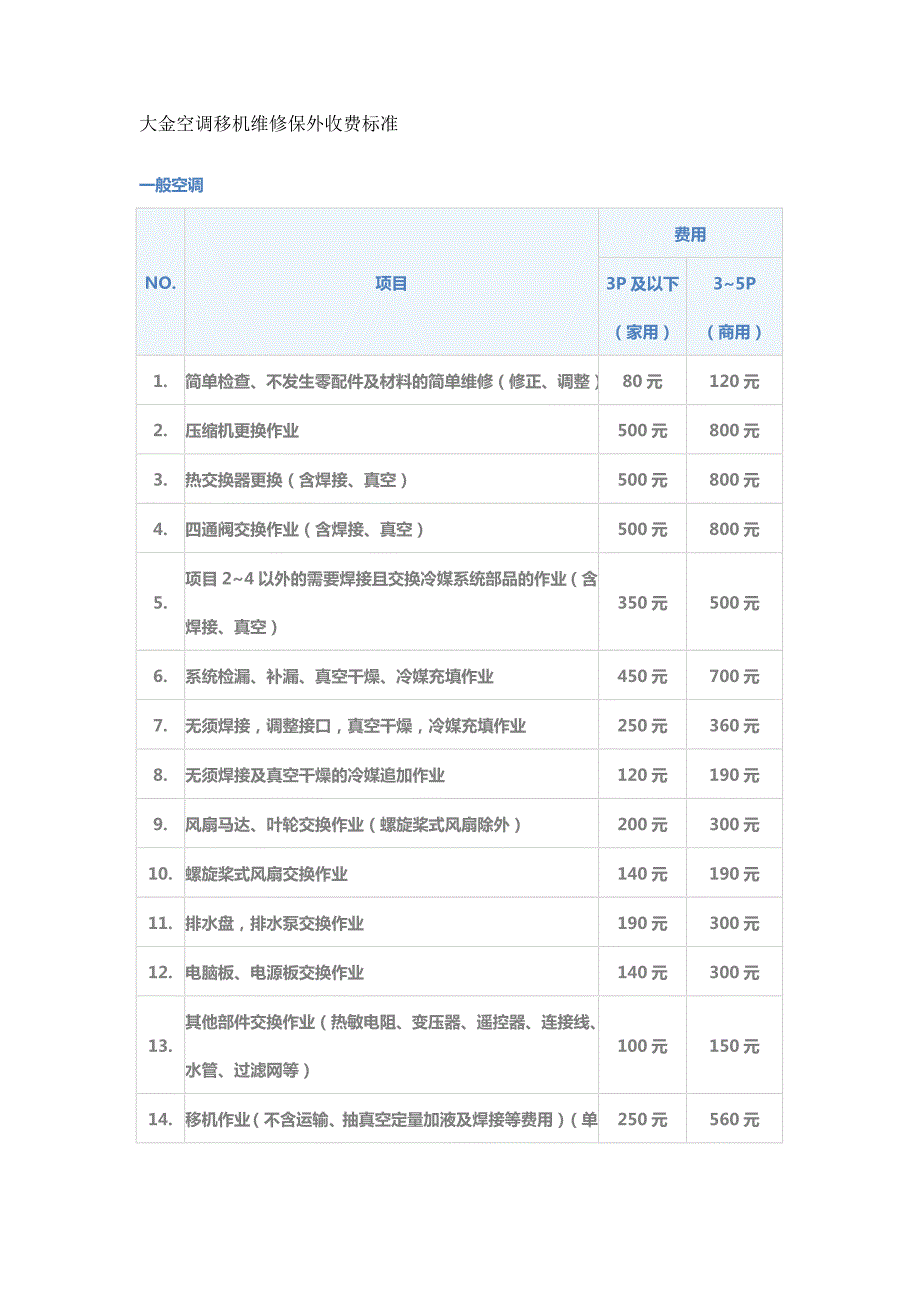Viewport: 920px width, 1302px height.
Task: Select the 3~5P(商用) column header
Action: (734, 307)
